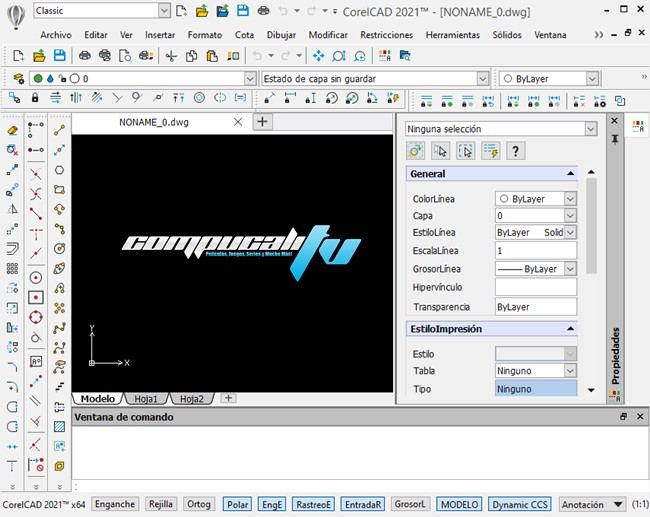
Task: Open the Classic workspace dropdown
Action: click(164, 11)
